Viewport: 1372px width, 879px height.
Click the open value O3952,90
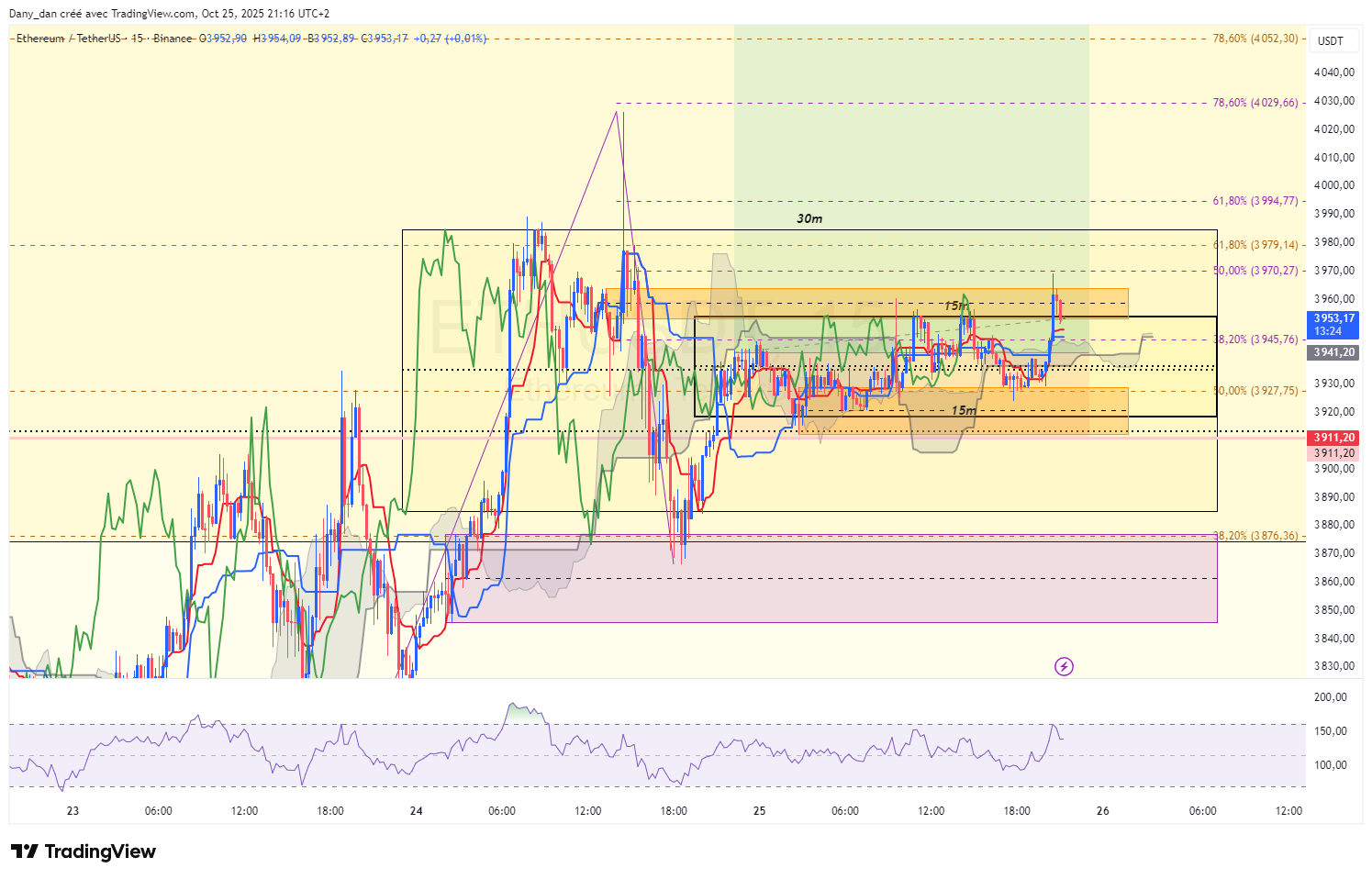pos(223,39)
